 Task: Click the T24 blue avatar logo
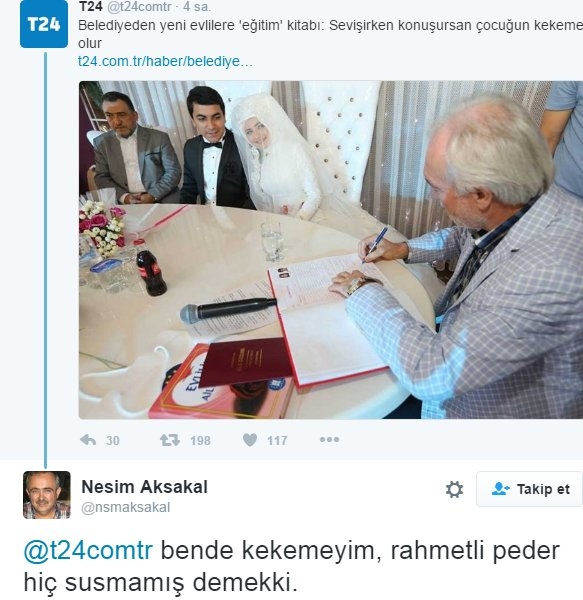[44, 24]
